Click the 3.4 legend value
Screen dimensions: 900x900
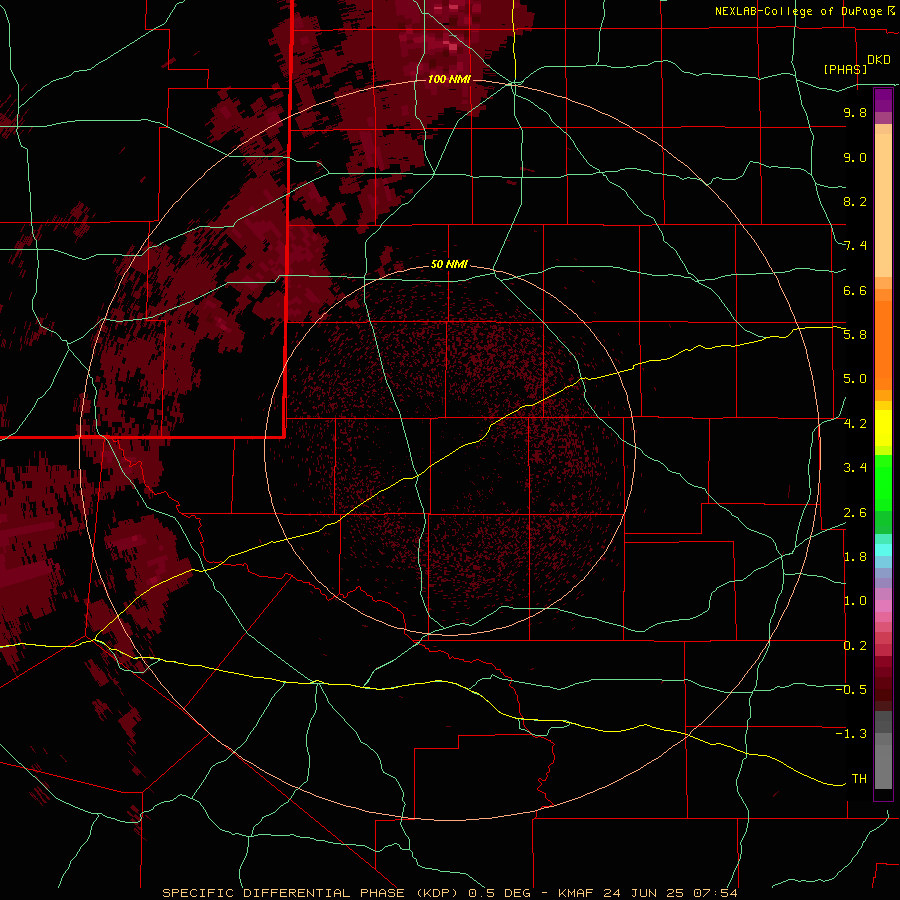pyautogui.click(x=855, y=468)
